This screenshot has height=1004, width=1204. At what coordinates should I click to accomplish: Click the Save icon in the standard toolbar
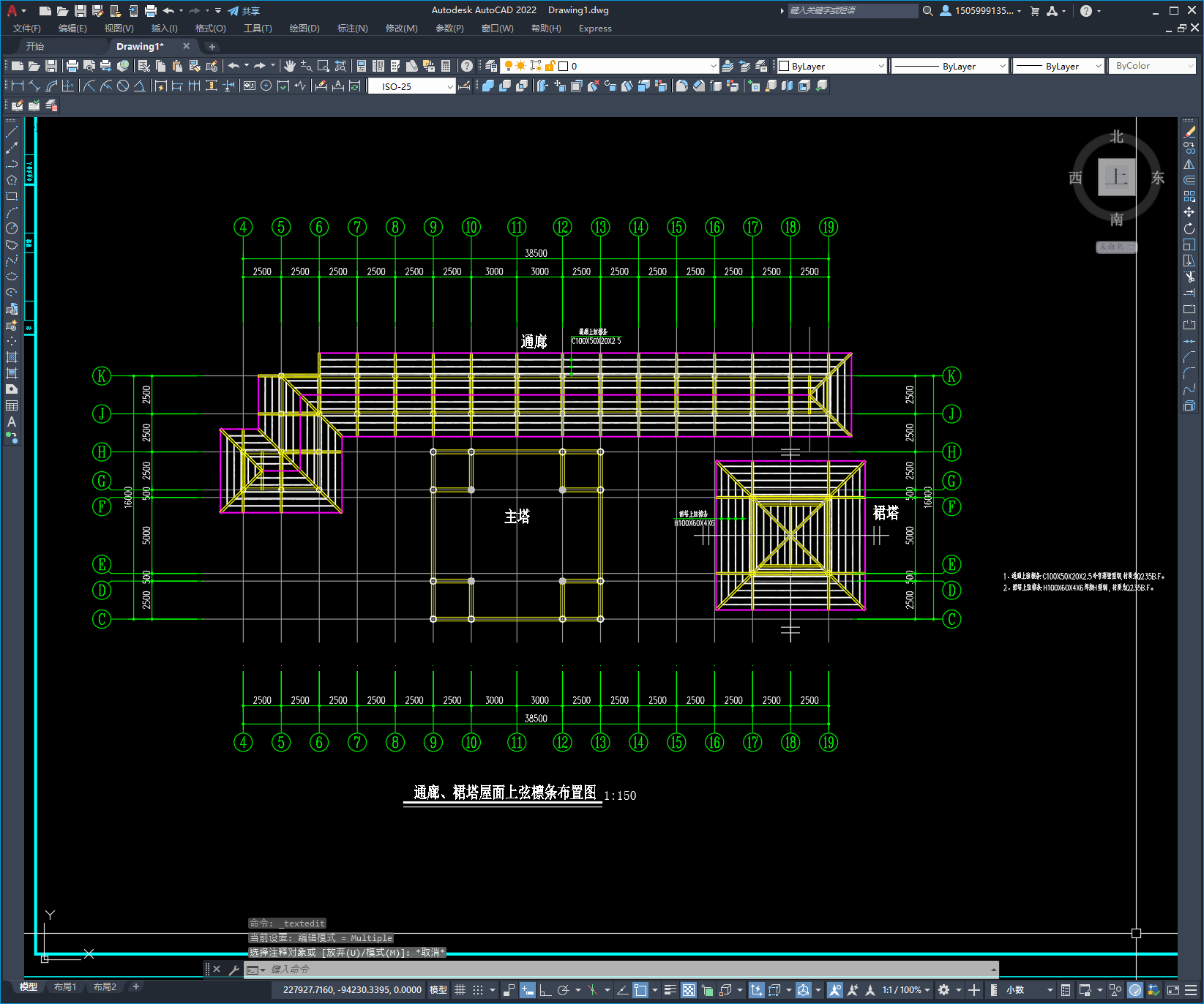51,66
